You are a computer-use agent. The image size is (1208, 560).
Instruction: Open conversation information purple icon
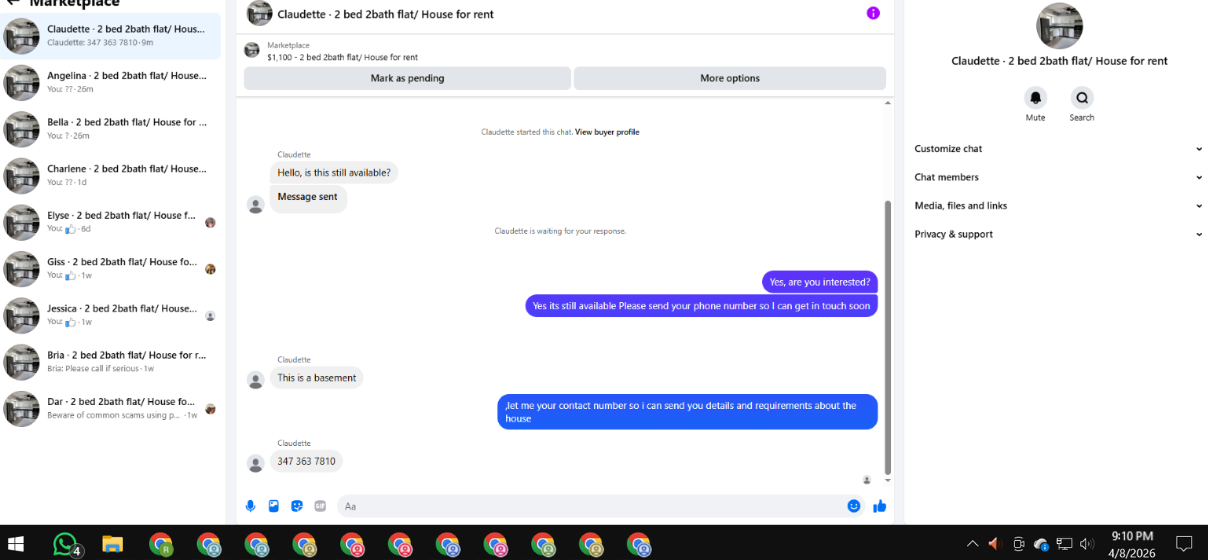[x=873, y=13]
